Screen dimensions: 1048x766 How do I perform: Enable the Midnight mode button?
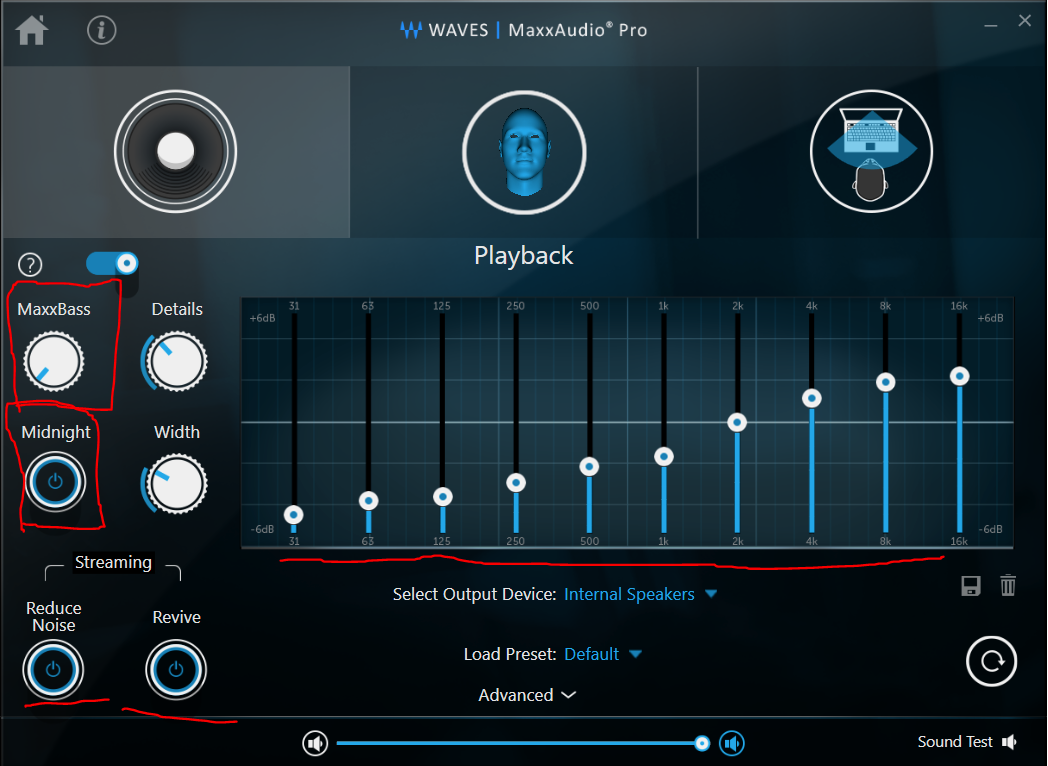(x=55, y=481)
